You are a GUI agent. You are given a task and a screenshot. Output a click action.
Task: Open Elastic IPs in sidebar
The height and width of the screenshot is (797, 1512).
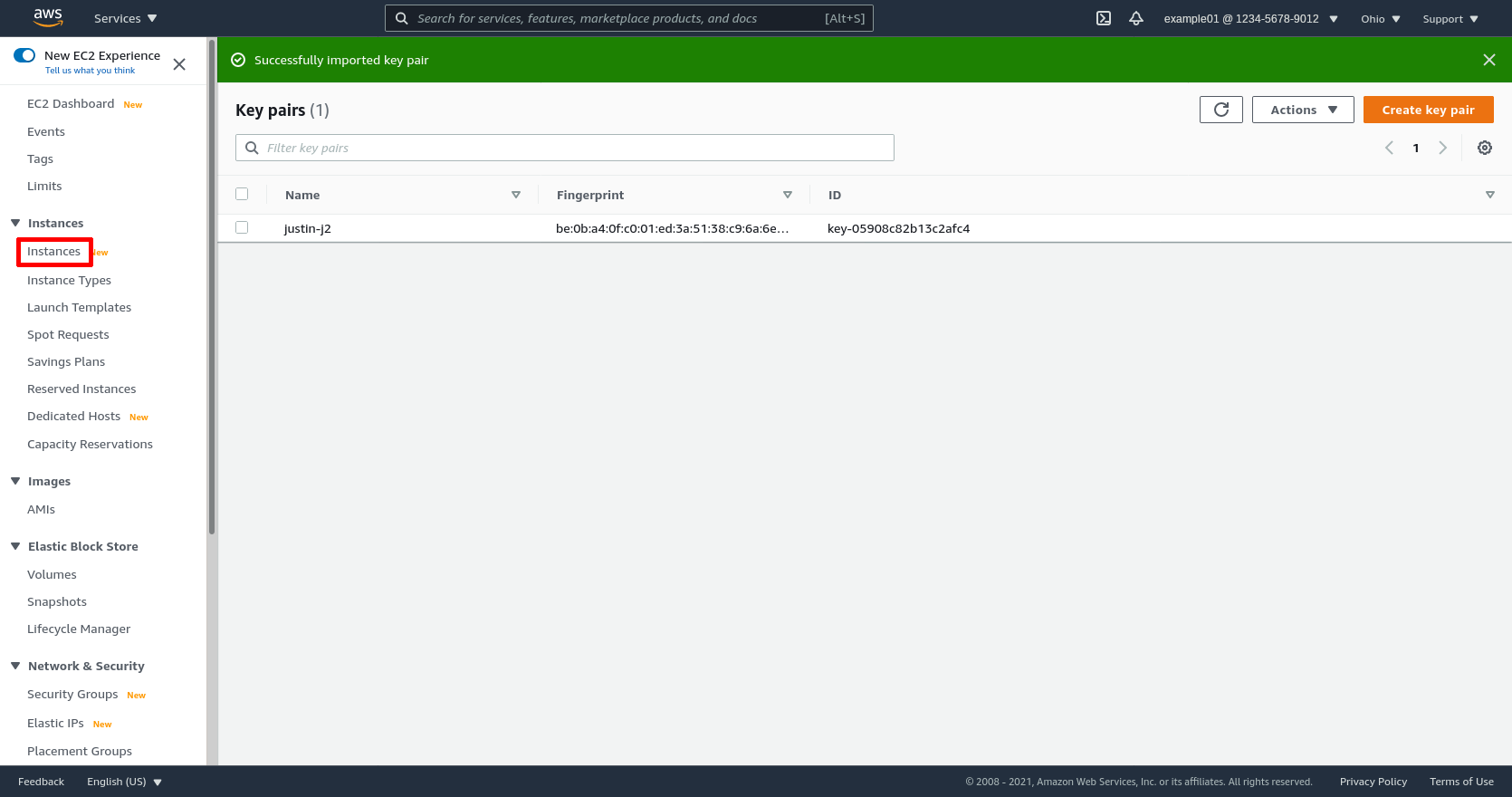pyautogui.click(x=55, y=723)
